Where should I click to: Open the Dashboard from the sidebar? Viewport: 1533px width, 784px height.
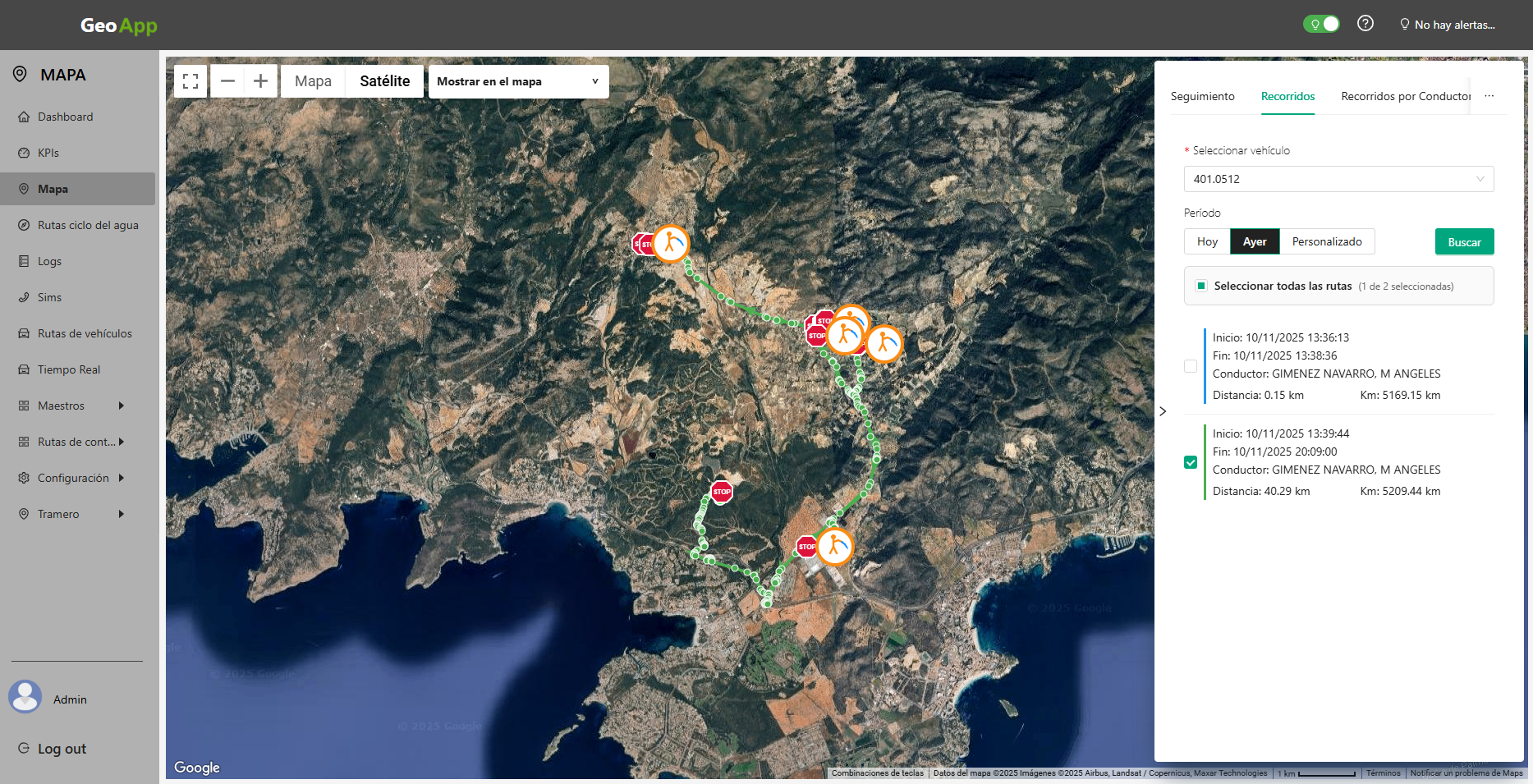click(x=65, y=116)
